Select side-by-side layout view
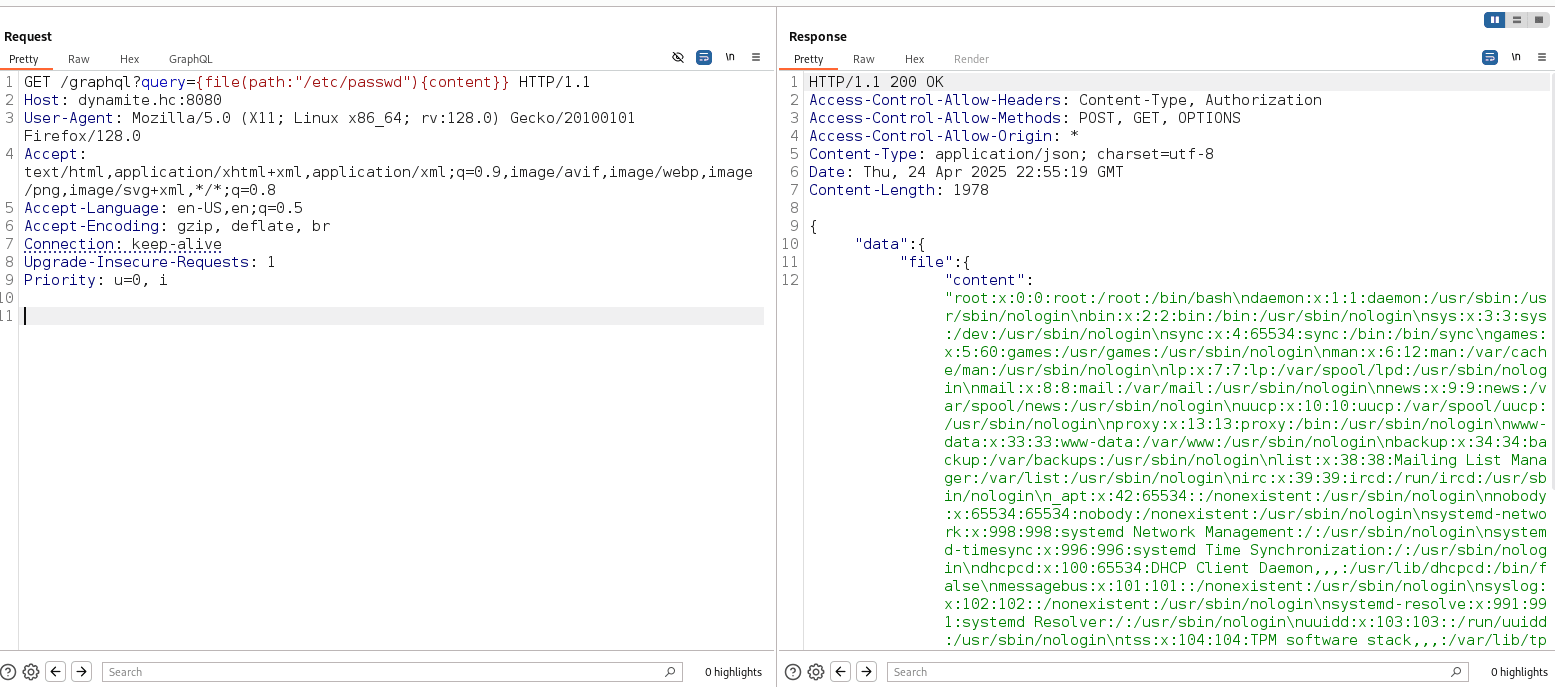1555x687 pixels. click(x=1495, y=20)
